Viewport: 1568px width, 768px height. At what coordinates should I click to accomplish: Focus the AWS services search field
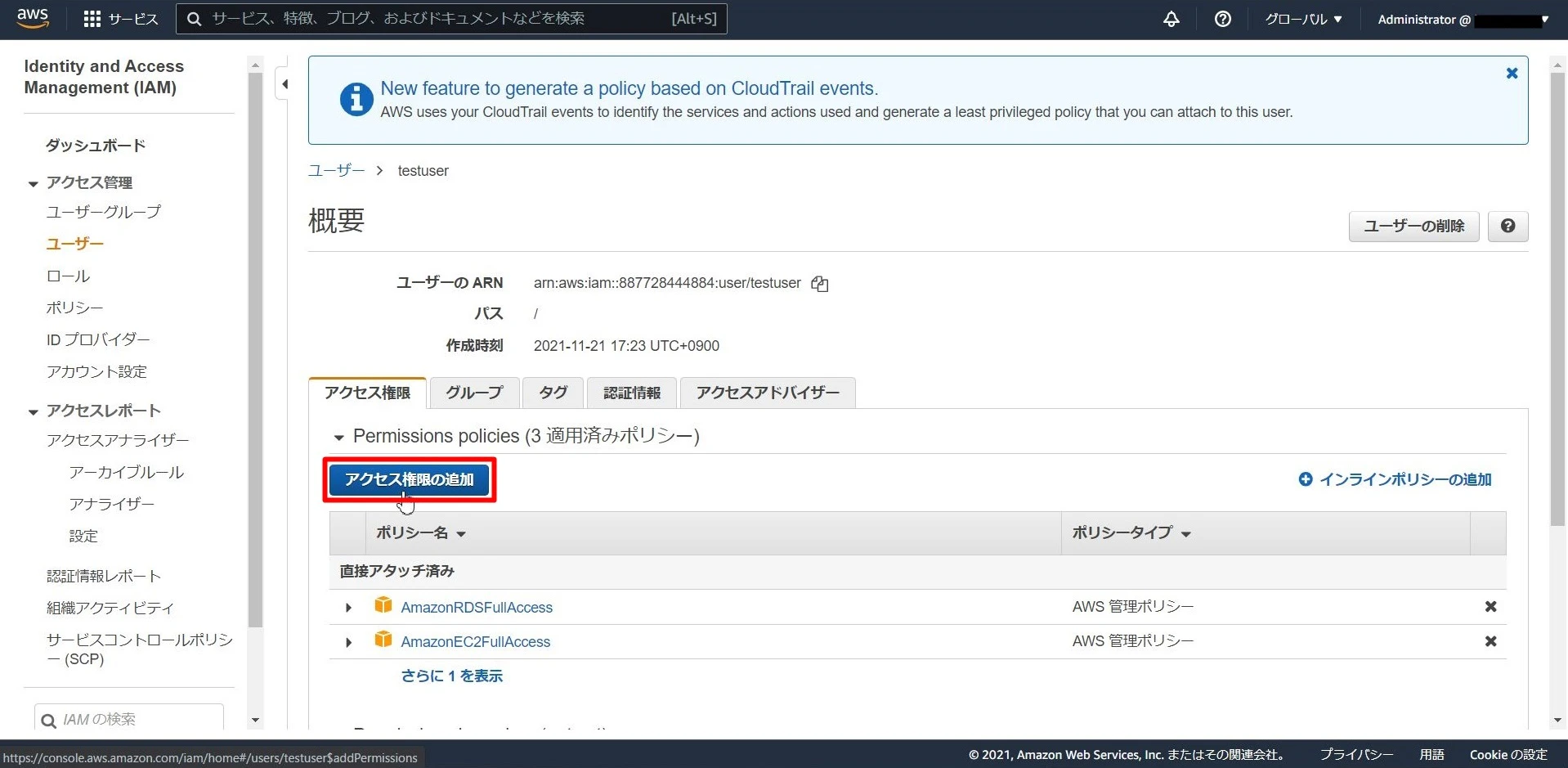[451, 19]
